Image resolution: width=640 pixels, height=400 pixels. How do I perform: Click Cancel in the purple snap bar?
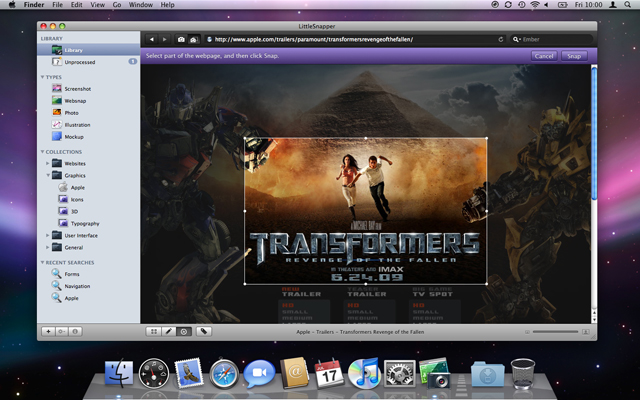tap(544, 56)
